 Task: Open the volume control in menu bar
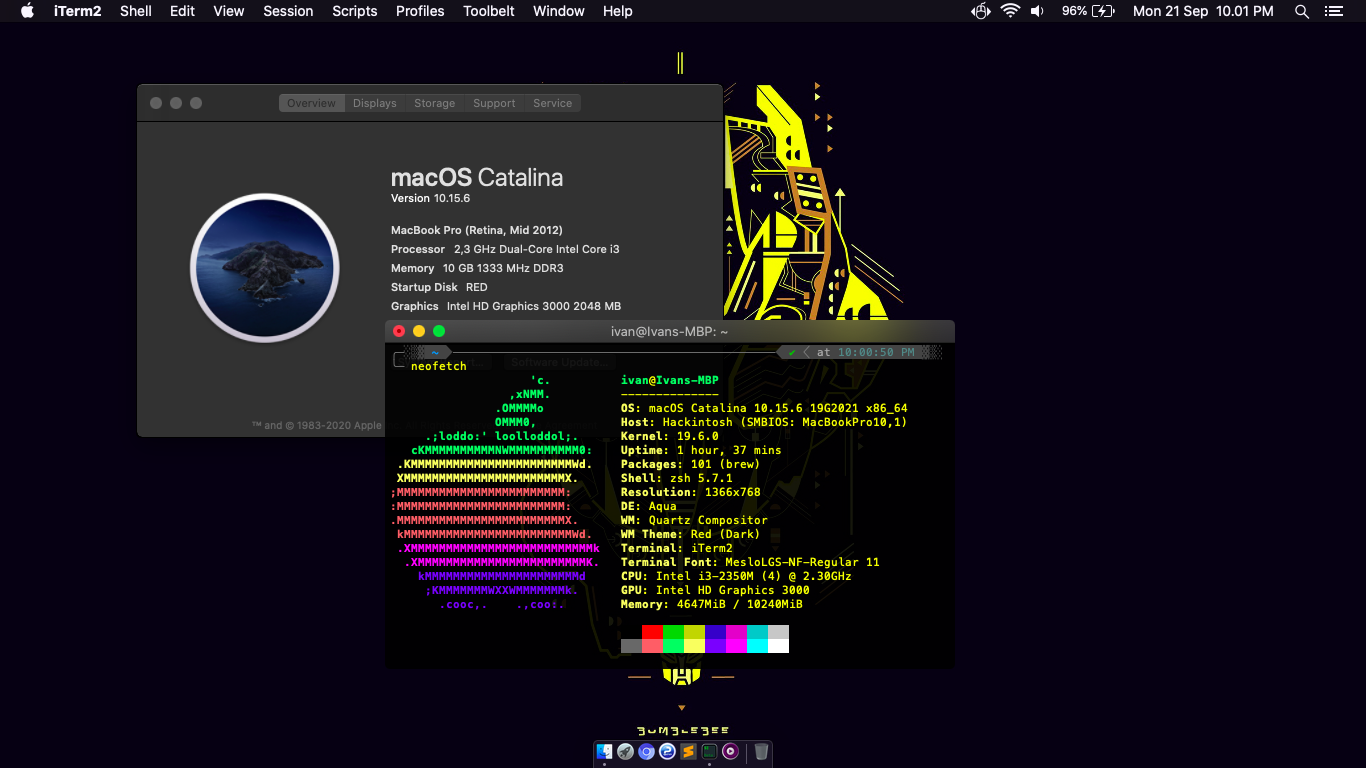[x=1037, y=11]
